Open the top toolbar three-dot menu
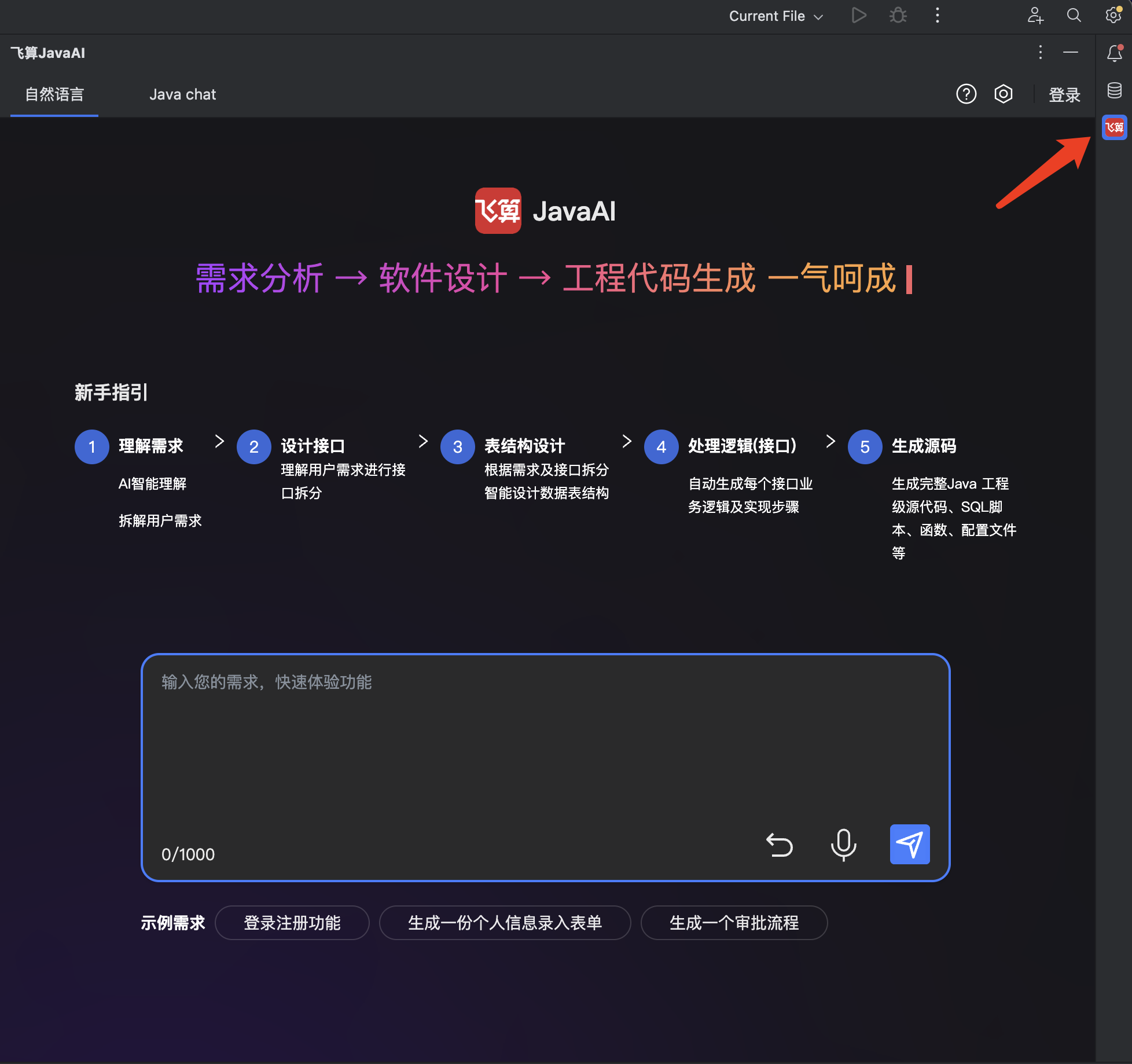The image size is (1132, 1064). coord(937,16)
